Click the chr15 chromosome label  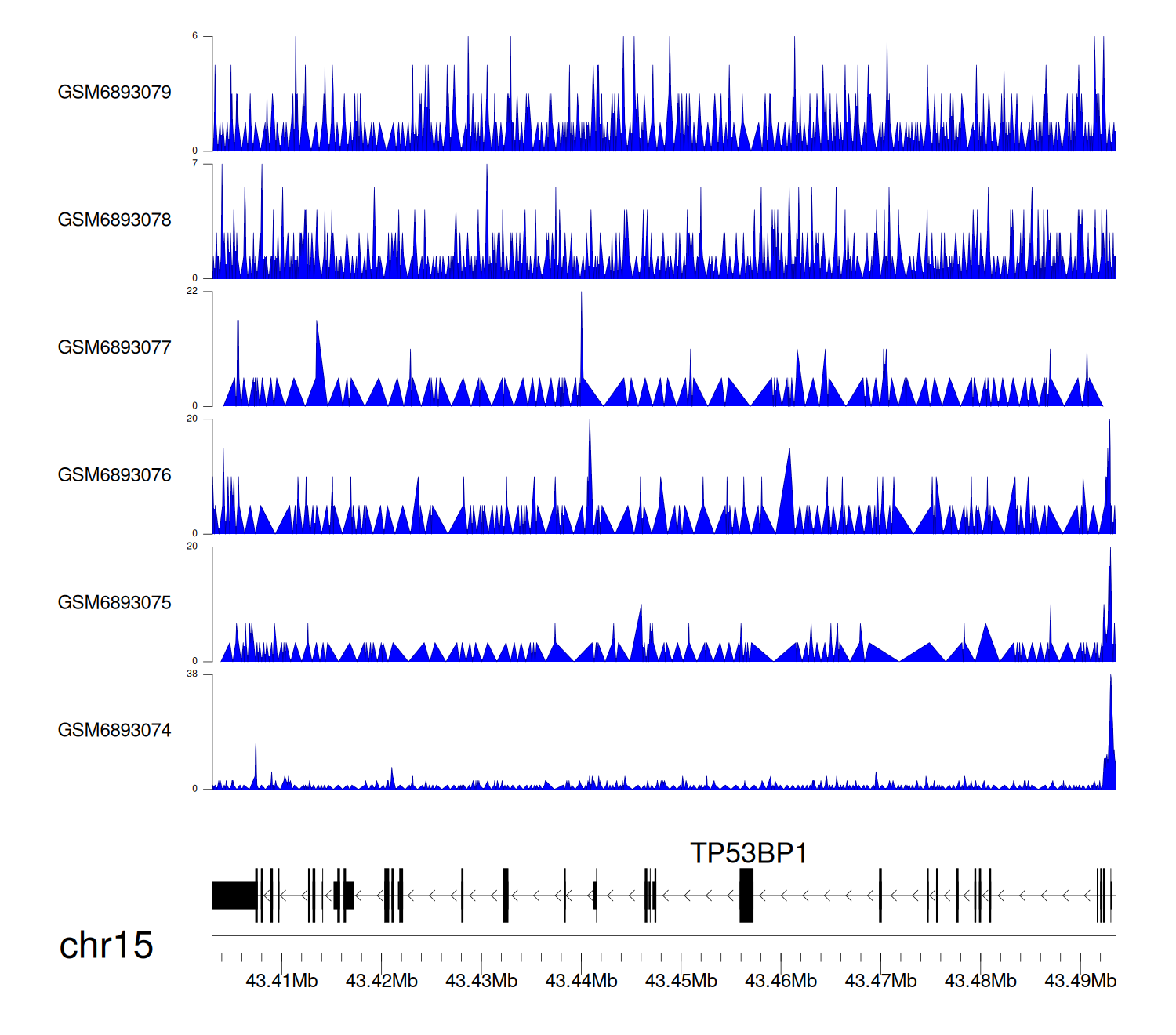pyautogui.click(x=106, y=946)
